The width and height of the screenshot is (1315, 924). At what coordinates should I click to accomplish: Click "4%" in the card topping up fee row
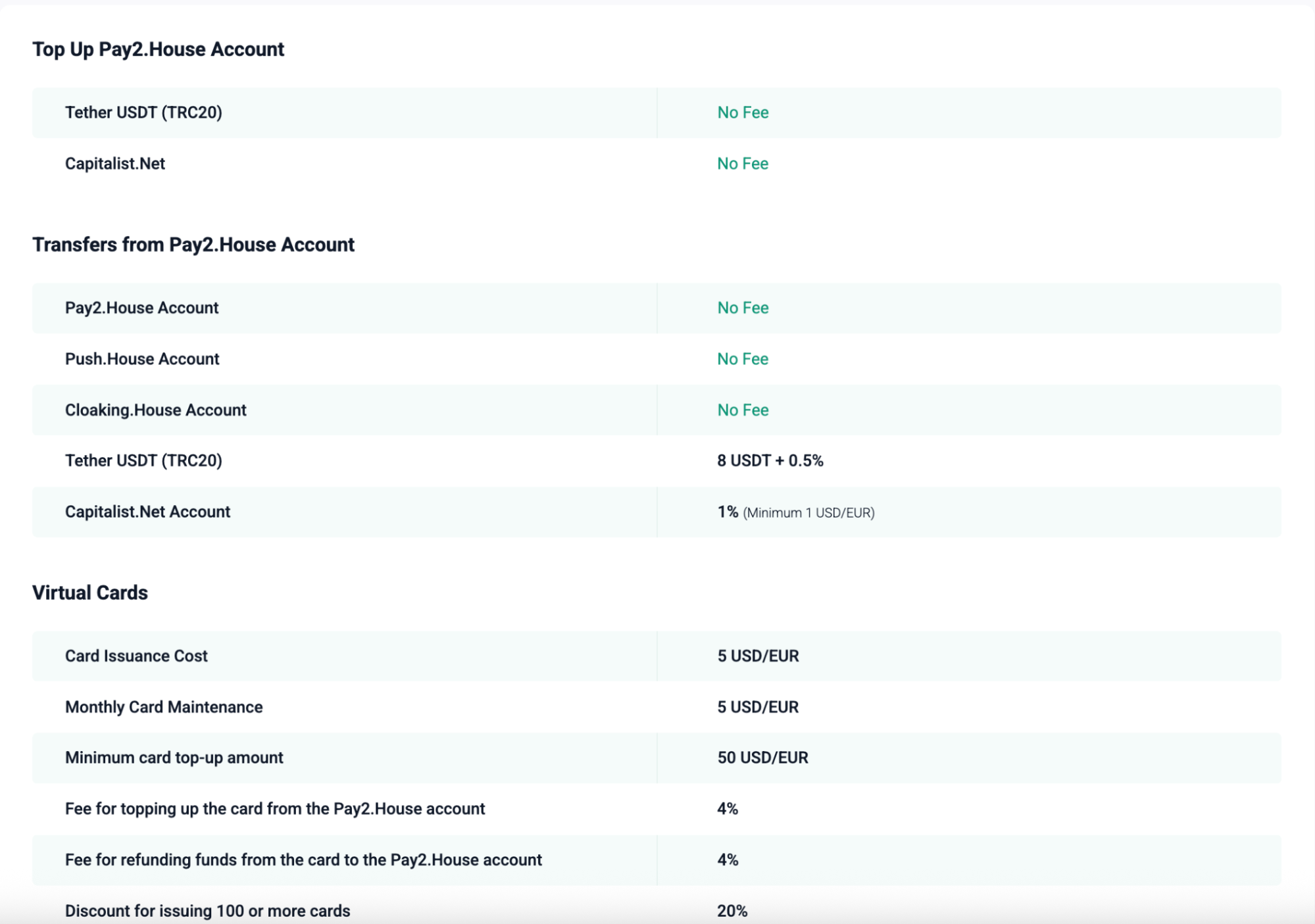(x=728, y=809)
